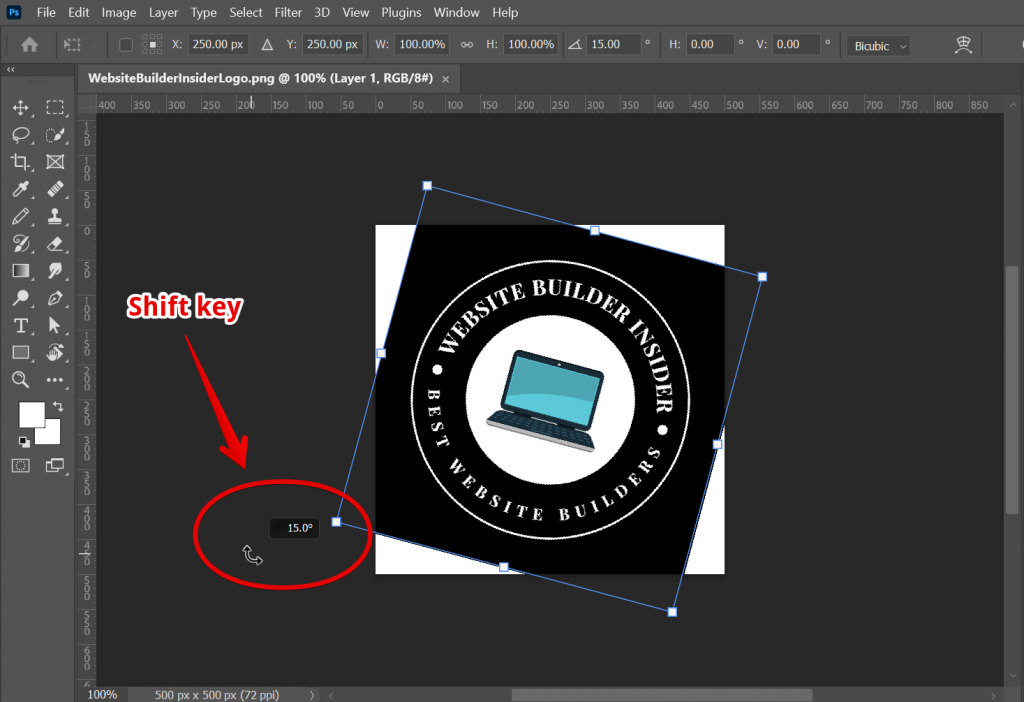Select the Move tool
This screenshot has width=1024, height=702.
21,108
